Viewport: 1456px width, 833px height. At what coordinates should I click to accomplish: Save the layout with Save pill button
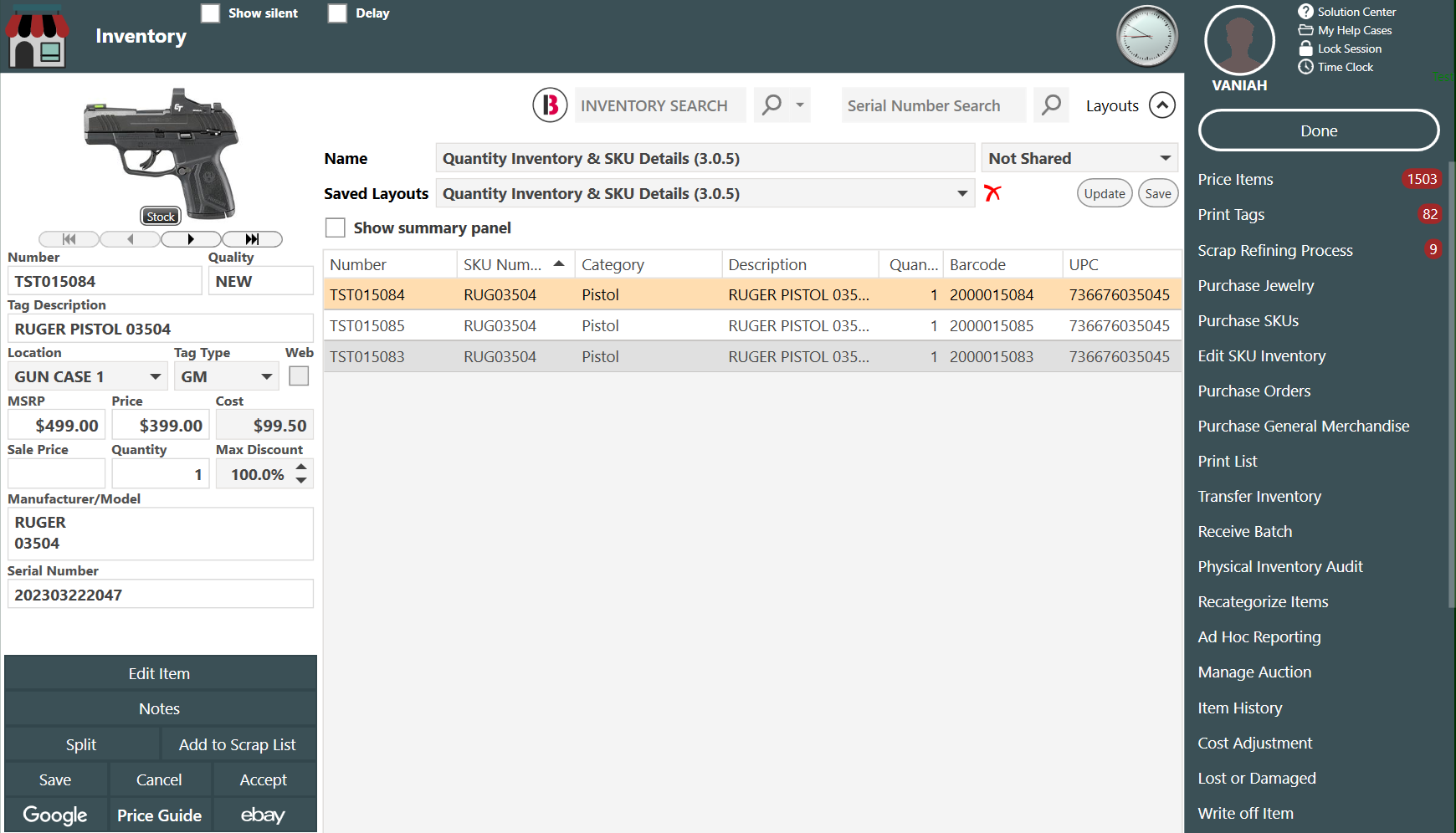[1158, 193]
